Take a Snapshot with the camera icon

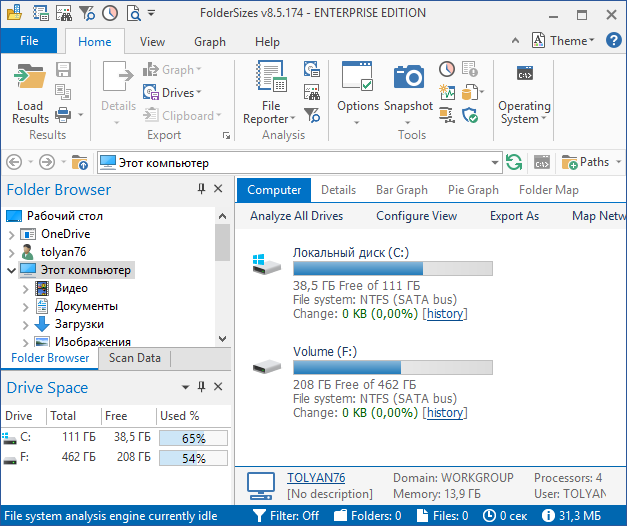pos(408,77)
